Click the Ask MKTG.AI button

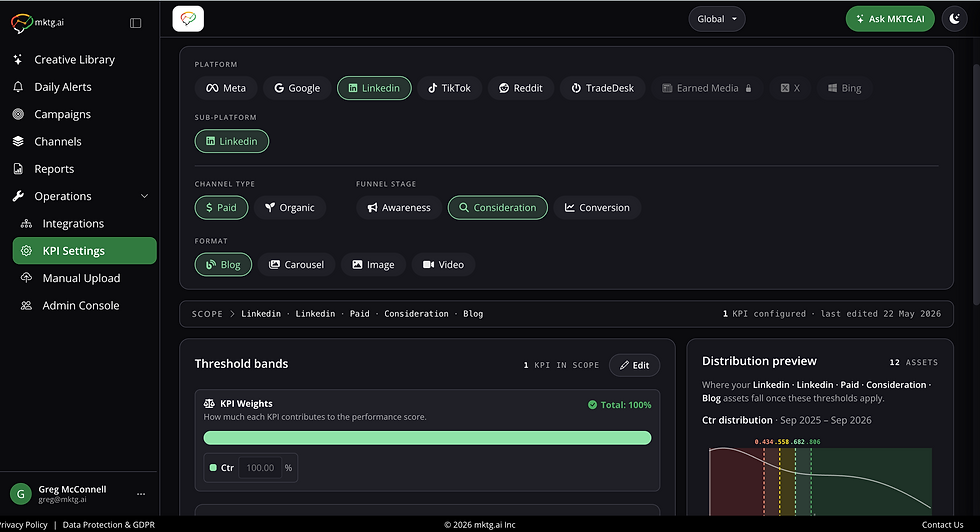point(890,19)
